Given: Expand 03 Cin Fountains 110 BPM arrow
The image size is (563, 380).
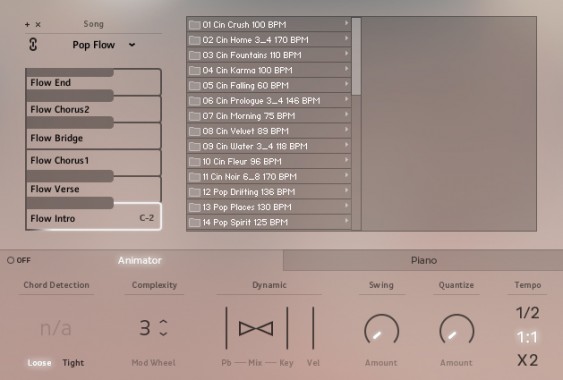Looking at the screenshot, I should pos(346,54).
